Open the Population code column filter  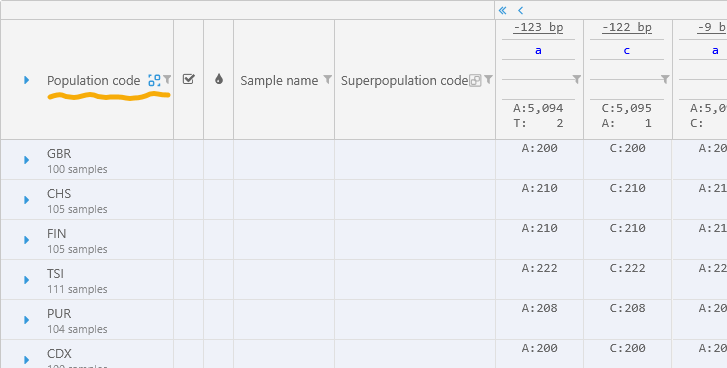click(x=167, y=80)
